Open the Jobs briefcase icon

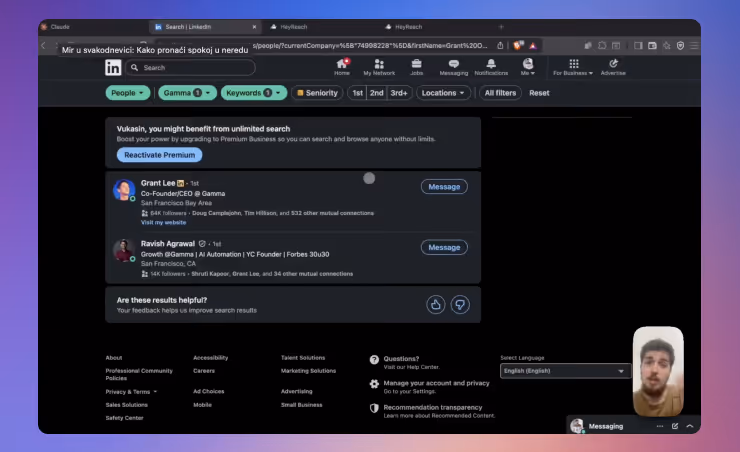pos(416,67)
